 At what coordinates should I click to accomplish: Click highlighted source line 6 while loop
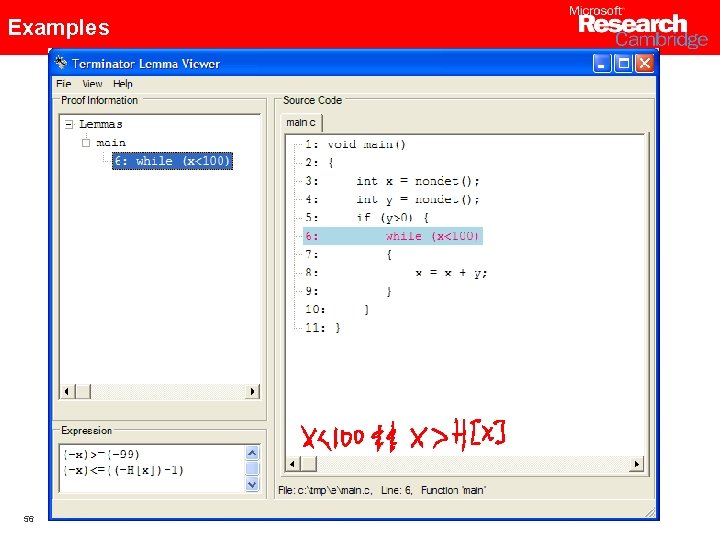click(393, 236)
